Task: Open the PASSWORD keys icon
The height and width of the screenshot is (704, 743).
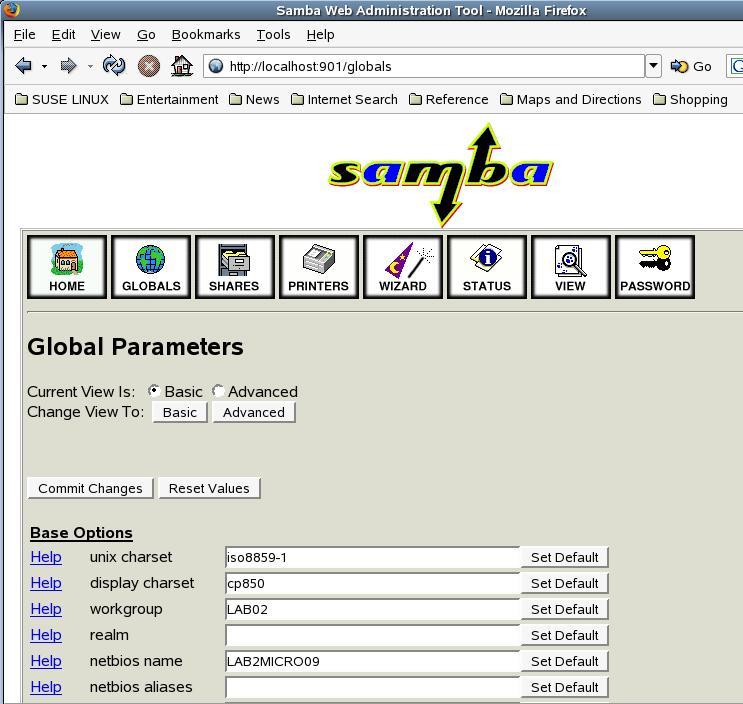Action: coord(655,267)
